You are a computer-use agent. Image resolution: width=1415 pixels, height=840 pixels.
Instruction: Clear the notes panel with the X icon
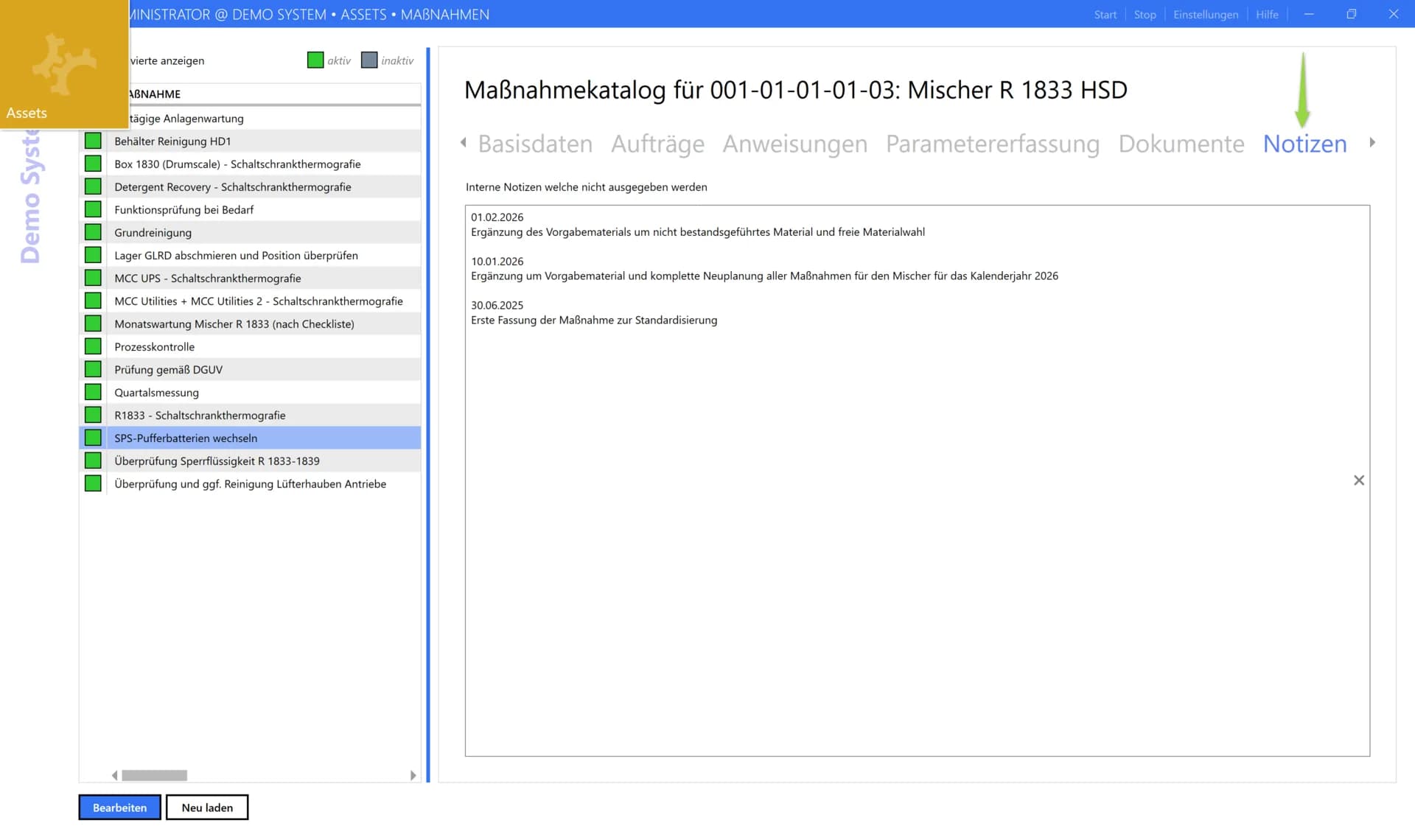[x=1359, y=480]
